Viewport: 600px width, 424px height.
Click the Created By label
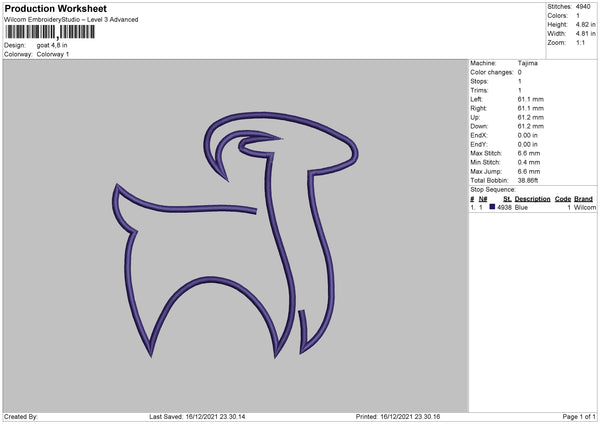click(x=21, y=417)
